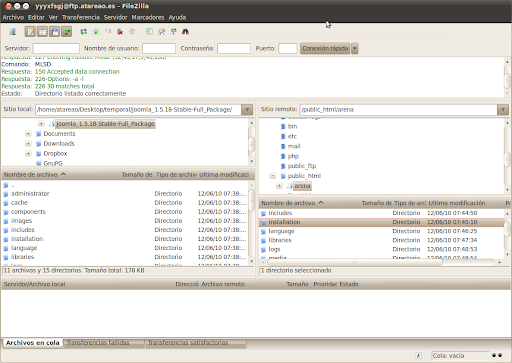Open the Sitio remoto path dropdown
Viewport: 512px width, 363px height.
pyautogui.click(x=503, y=110)
